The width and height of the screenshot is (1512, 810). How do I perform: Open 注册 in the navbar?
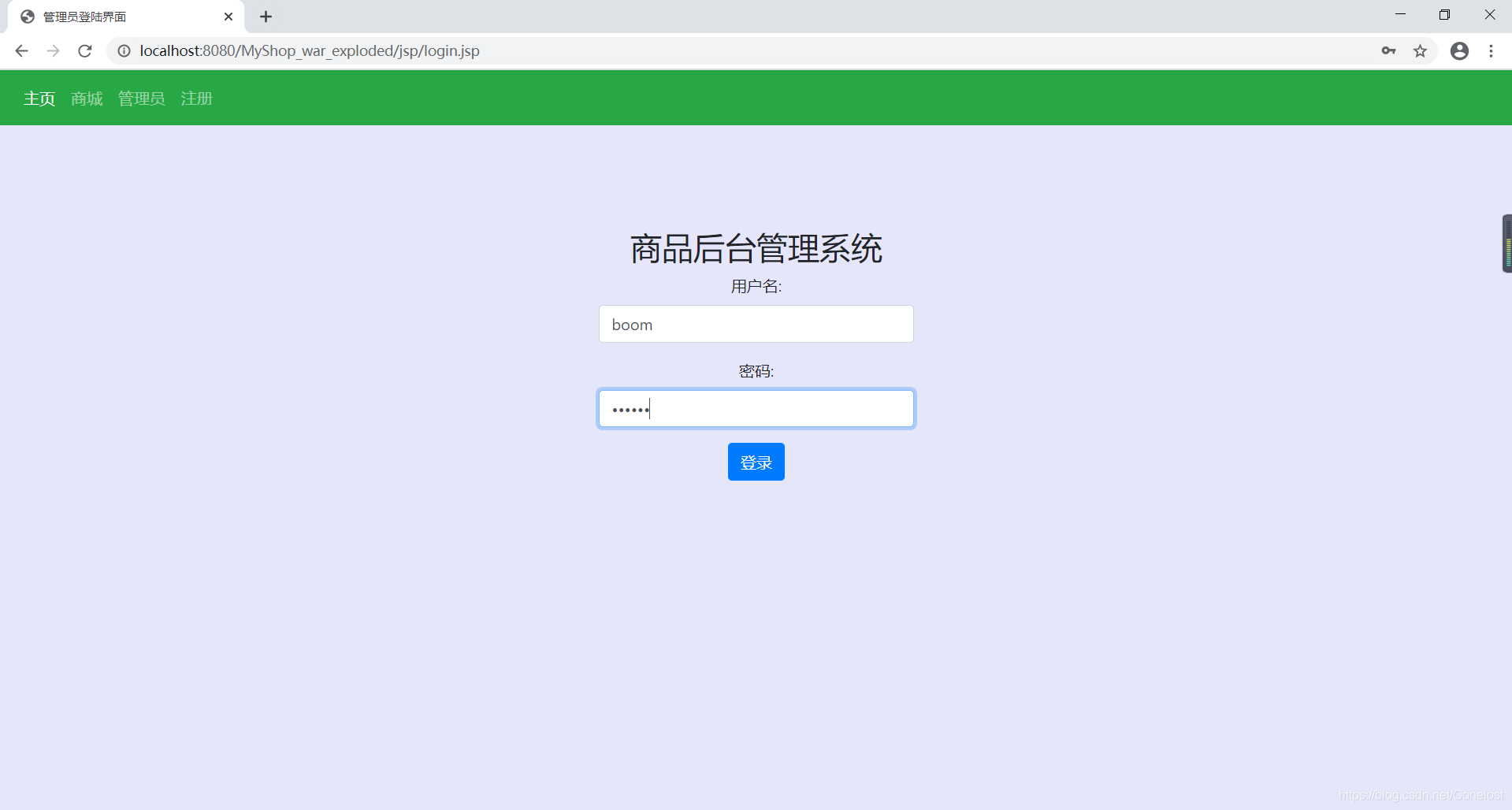[197, 98]
